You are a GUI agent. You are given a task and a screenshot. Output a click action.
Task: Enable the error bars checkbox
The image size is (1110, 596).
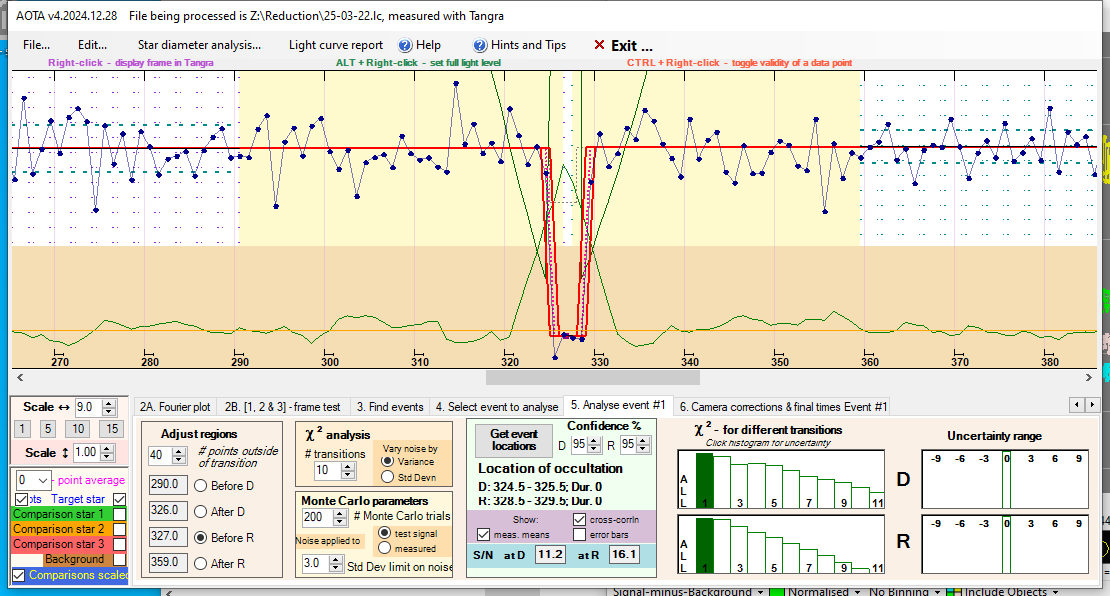[580, 534]
